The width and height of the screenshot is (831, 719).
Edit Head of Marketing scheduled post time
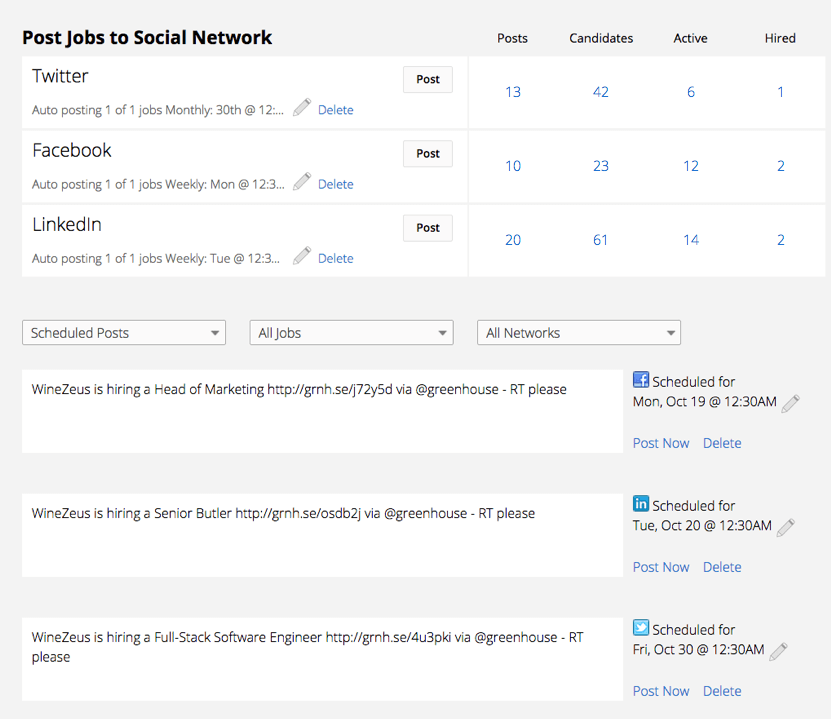click(790, 403)
